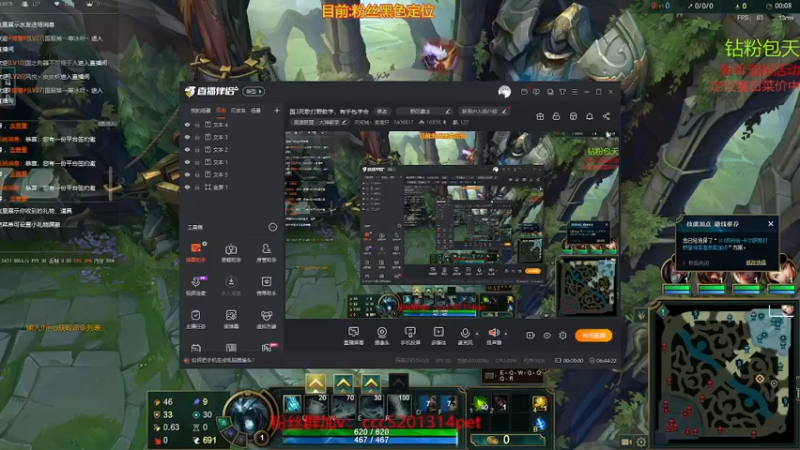Open the profile avatar in the title bar
The image size is (800, 450).
[x=504, y=91]
